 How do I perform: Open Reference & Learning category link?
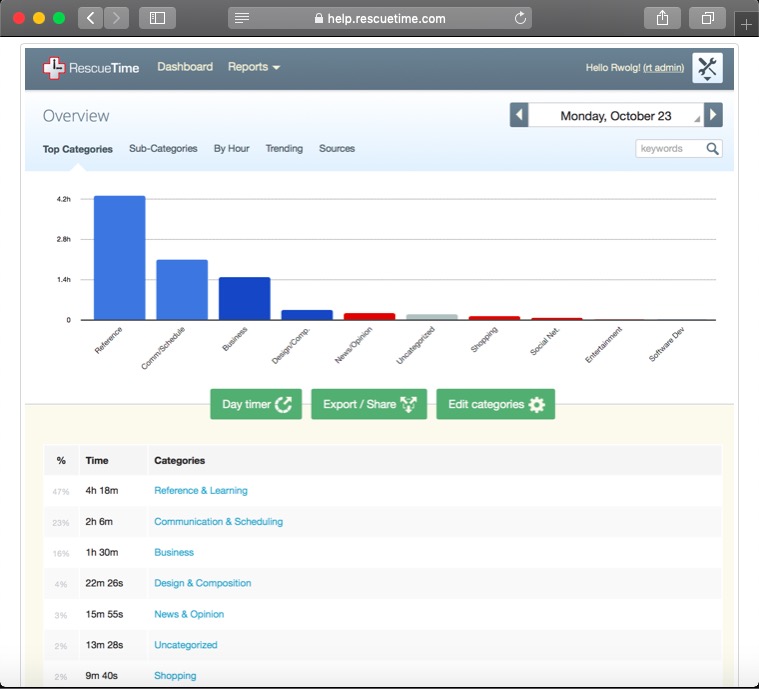coord(201,490)
